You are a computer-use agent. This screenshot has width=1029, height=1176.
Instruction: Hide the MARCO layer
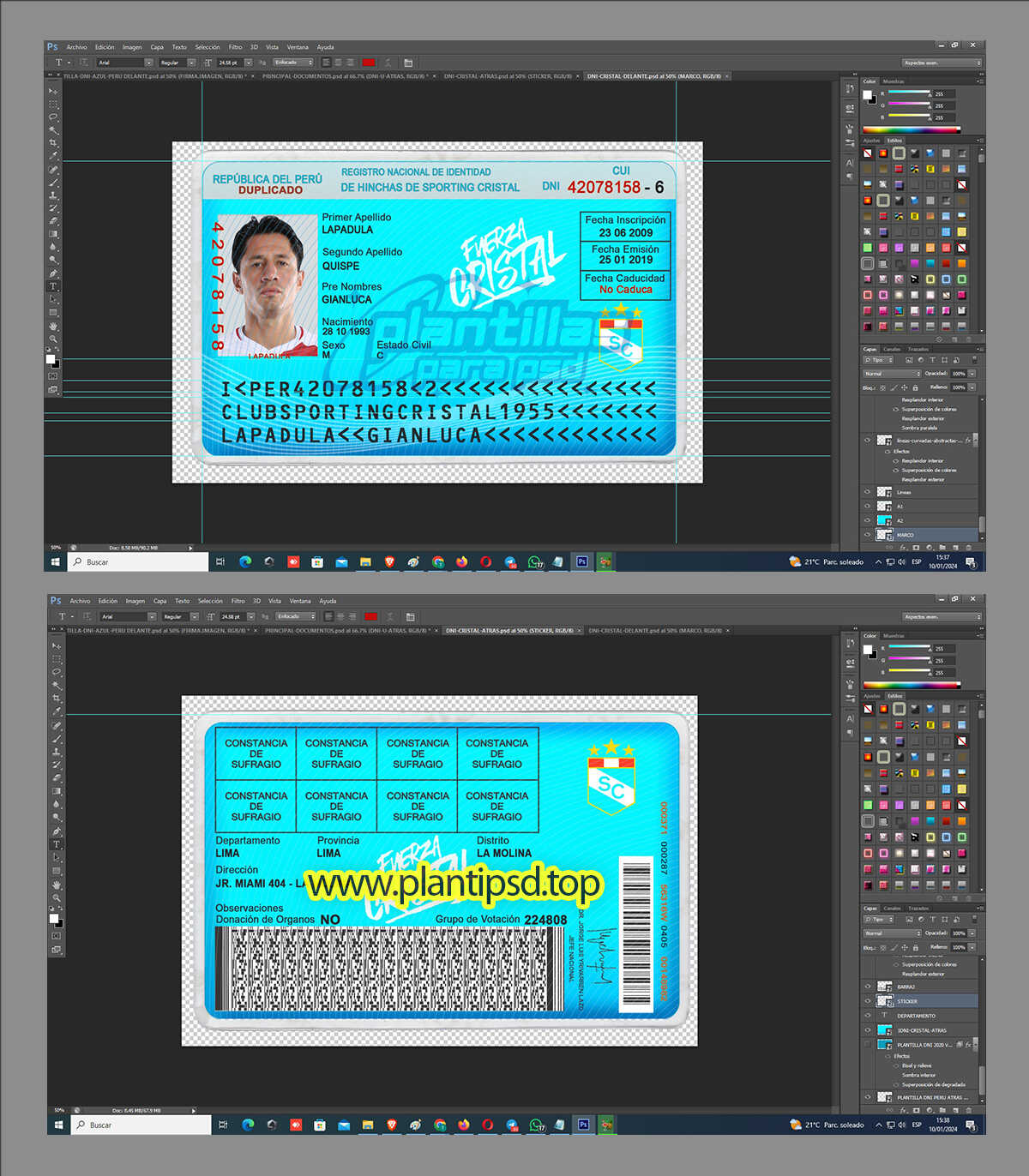tap(868, 534)
